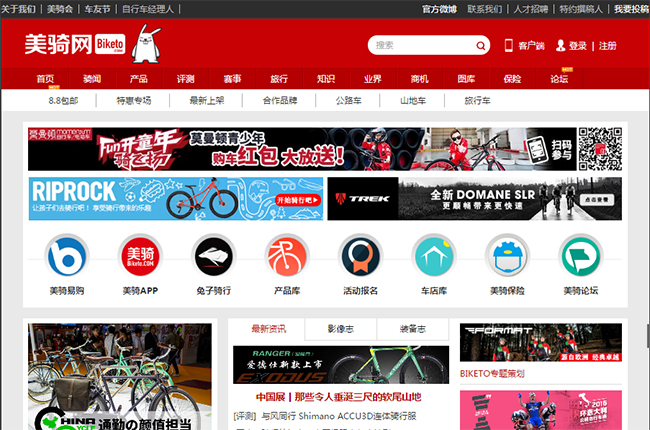The width and height of the screenshot is (650, 430).
Task: Open the TREK Domane SLR banner
Action: [x=474, y=198]
